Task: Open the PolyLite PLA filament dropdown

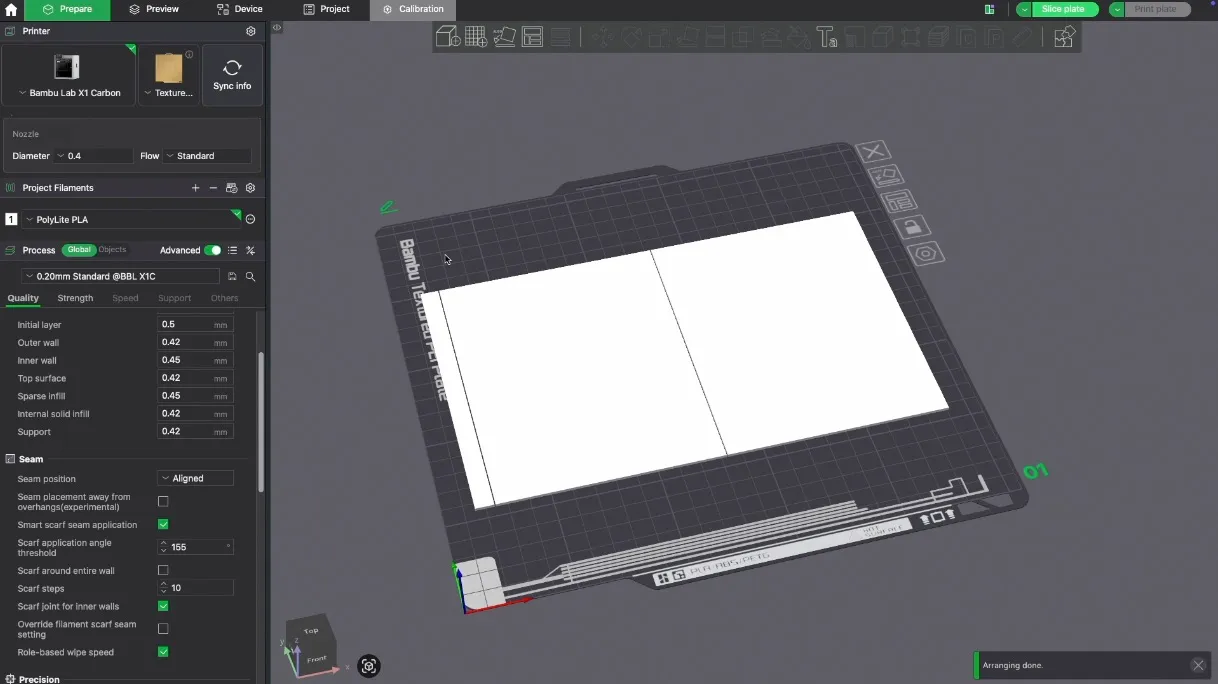Action: coord(130,220)
